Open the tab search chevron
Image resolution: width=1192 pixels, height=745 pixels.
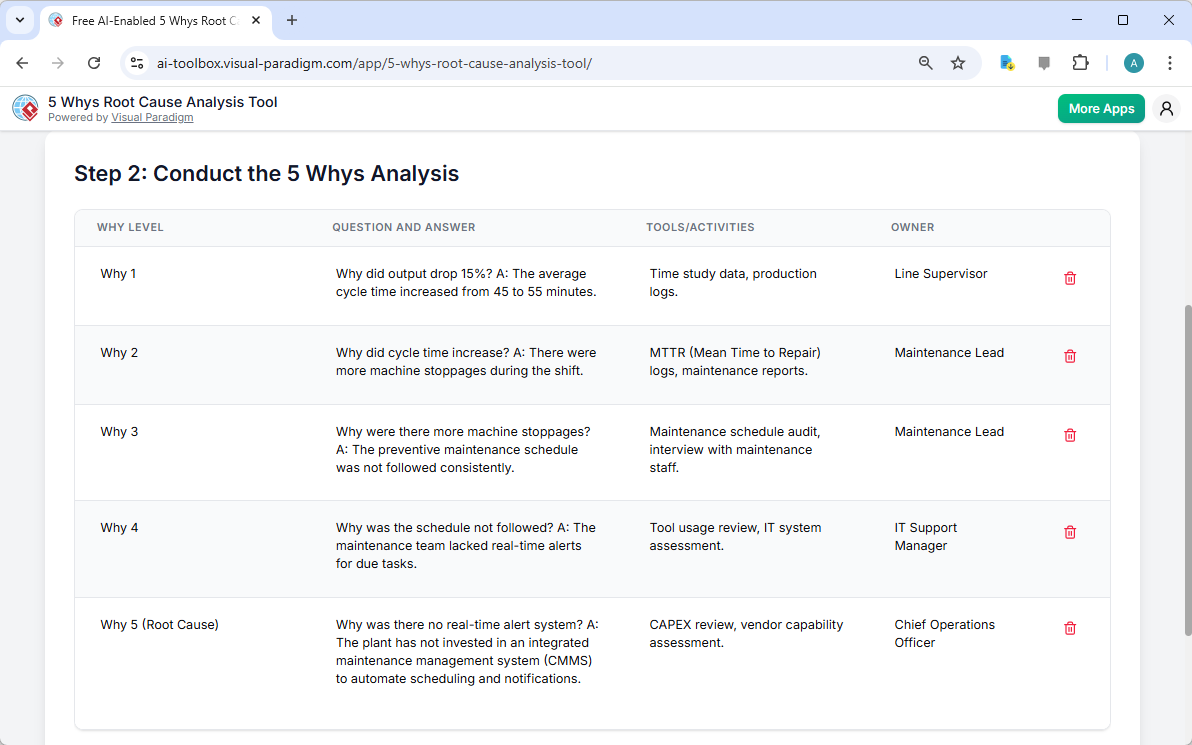click(x=19, y=20)
